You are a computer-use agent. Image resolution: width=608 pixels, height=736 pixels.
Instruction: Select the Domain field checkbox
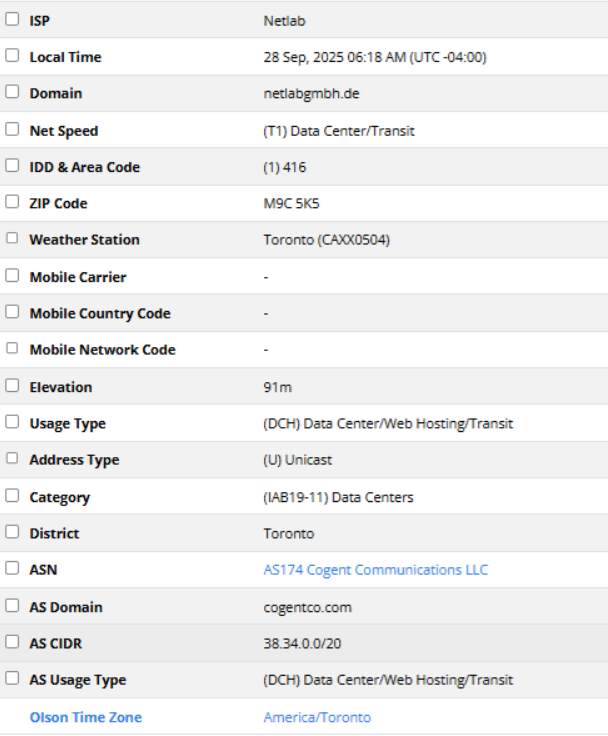[x=12, y=92]
